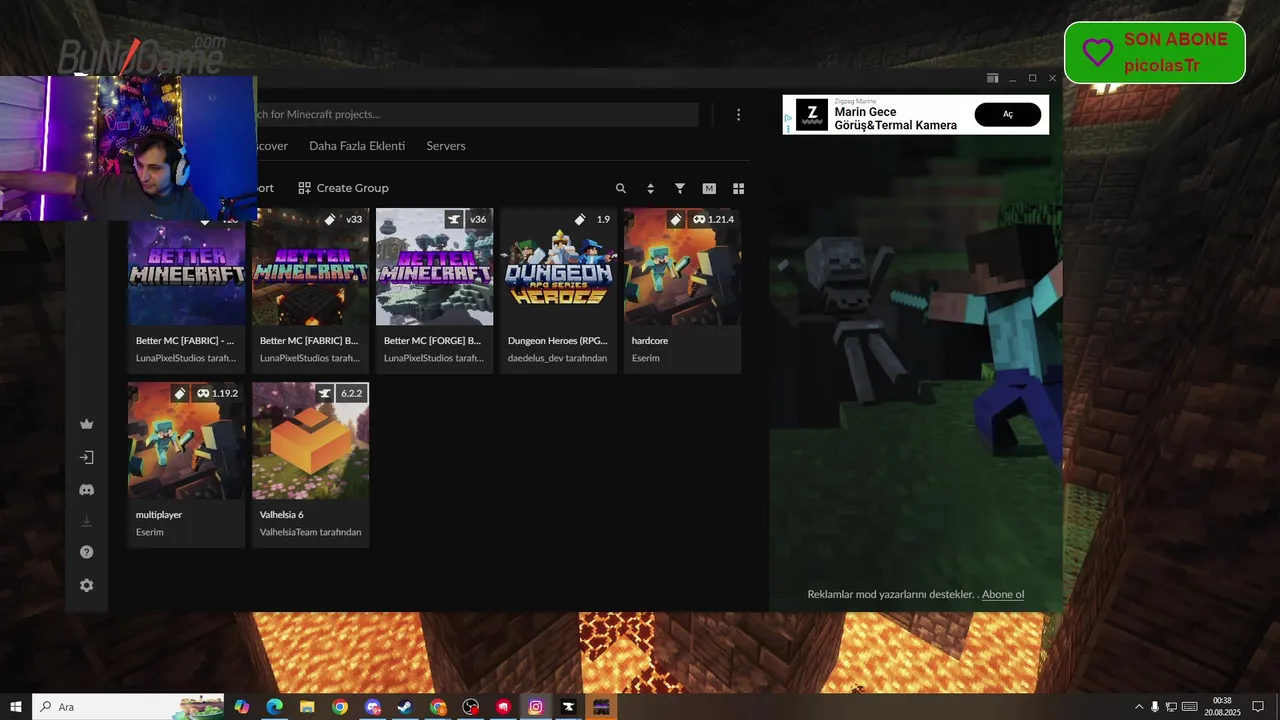The width and height of the screenshot is (1280, 720).
Task: Click the 'Better MC [FORGE] B...' title
Action: pyautogui.click(x=432, y=341)
